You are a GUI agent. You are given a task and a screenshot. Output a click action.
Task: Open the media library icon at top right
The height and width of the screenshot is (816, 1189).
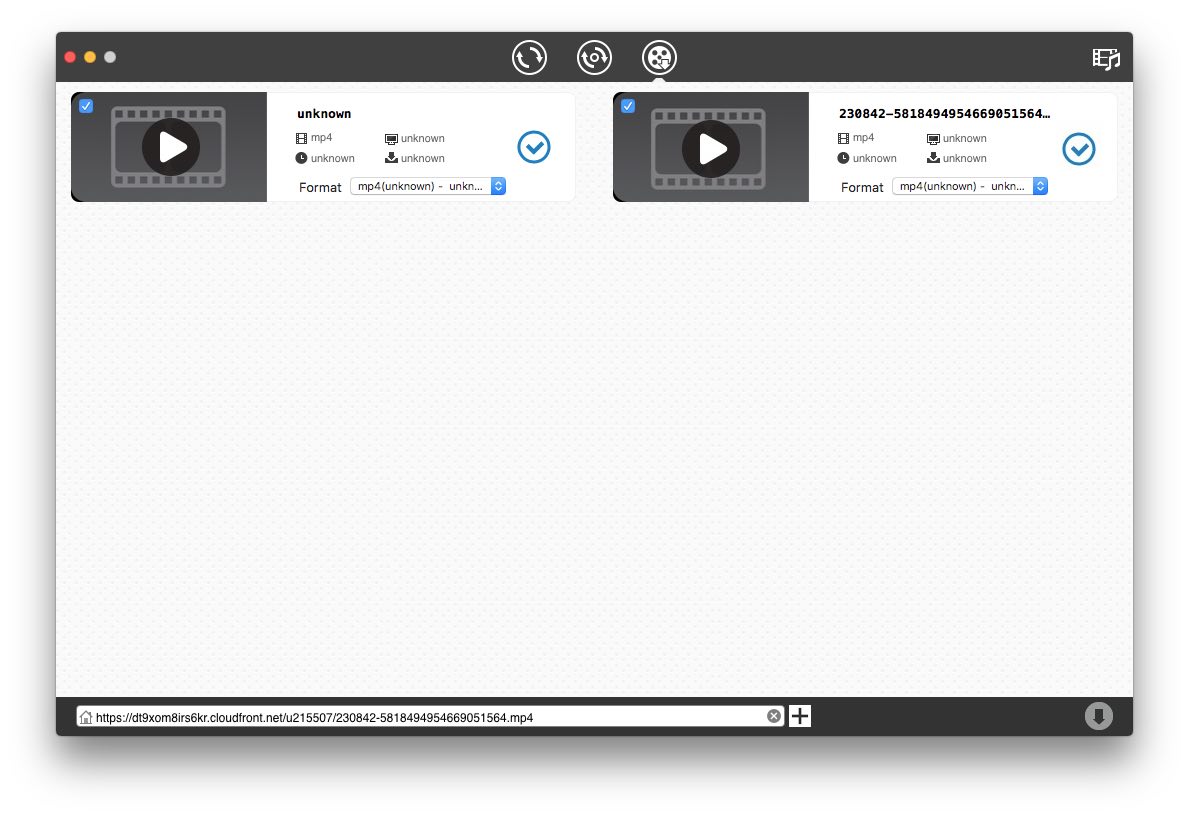tap(1106, 58)
